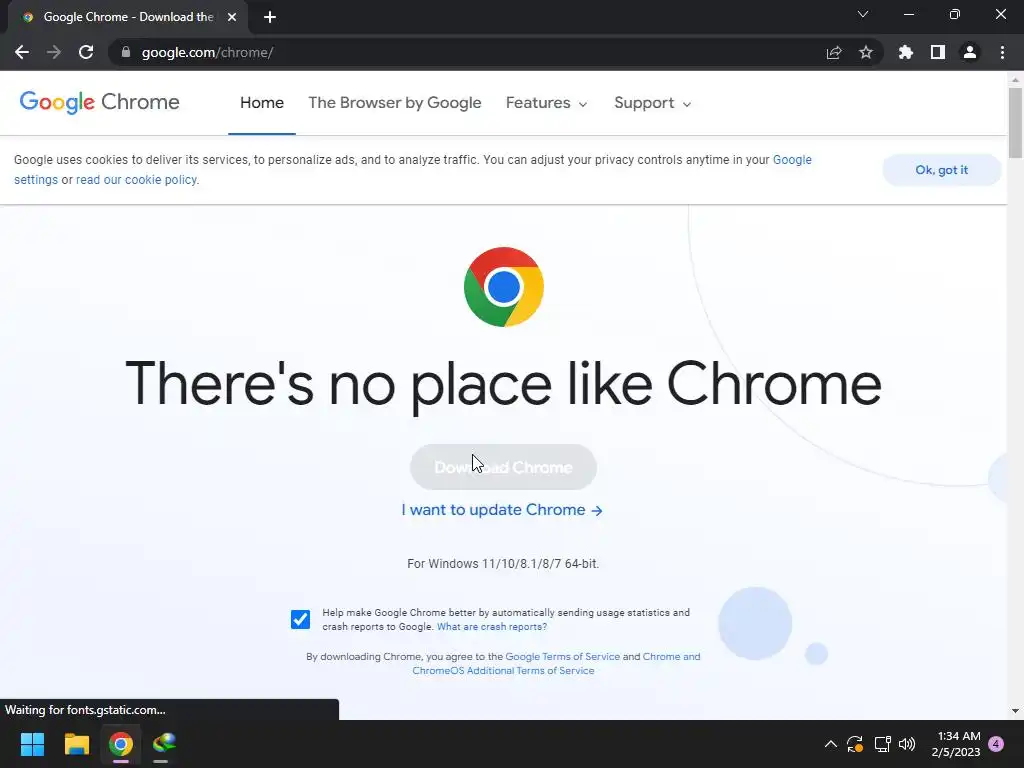Open The Browser by Google page
The image size is (1024, 768).
394,103
